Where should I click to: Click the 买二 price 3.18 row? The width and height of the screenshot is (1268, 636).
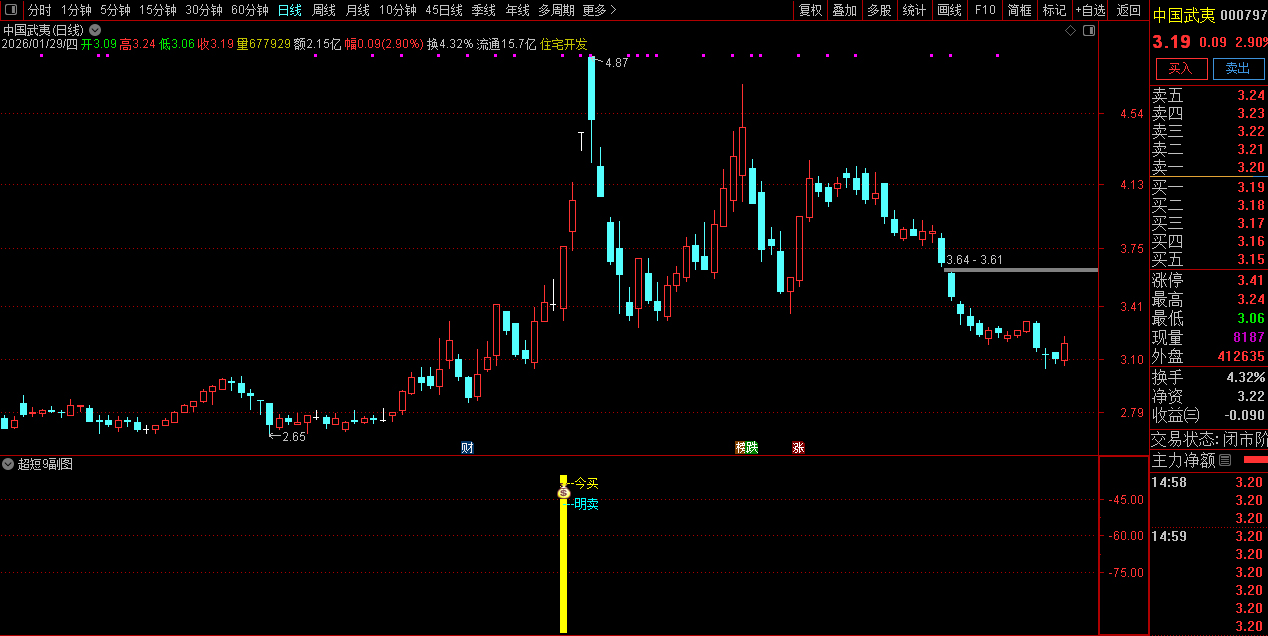coord(1208,205)
